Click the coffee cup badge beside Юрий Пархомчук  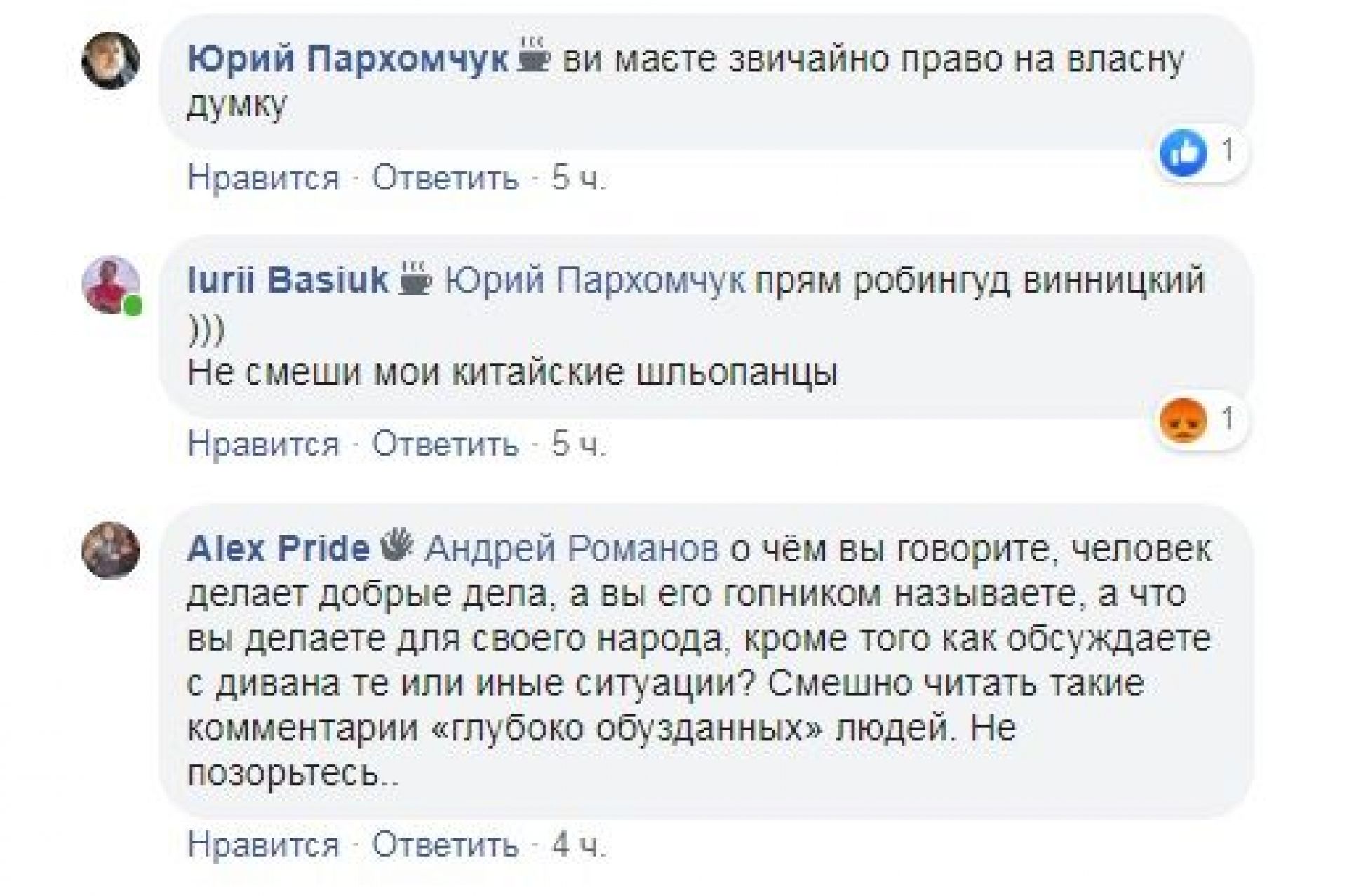tap(535, 58)
